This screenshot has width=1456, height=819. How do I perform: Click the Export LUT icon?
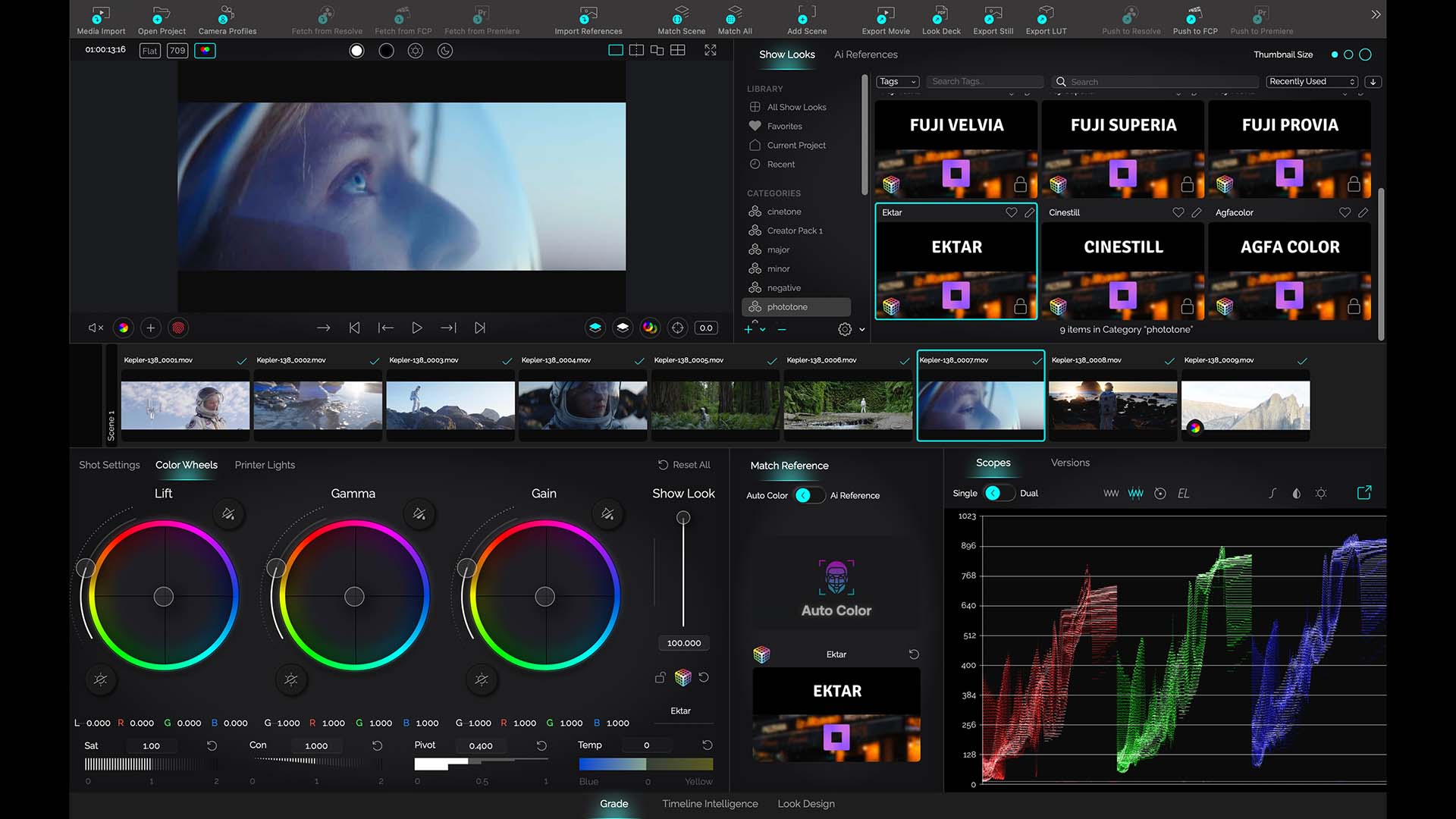coord(1045,19)
